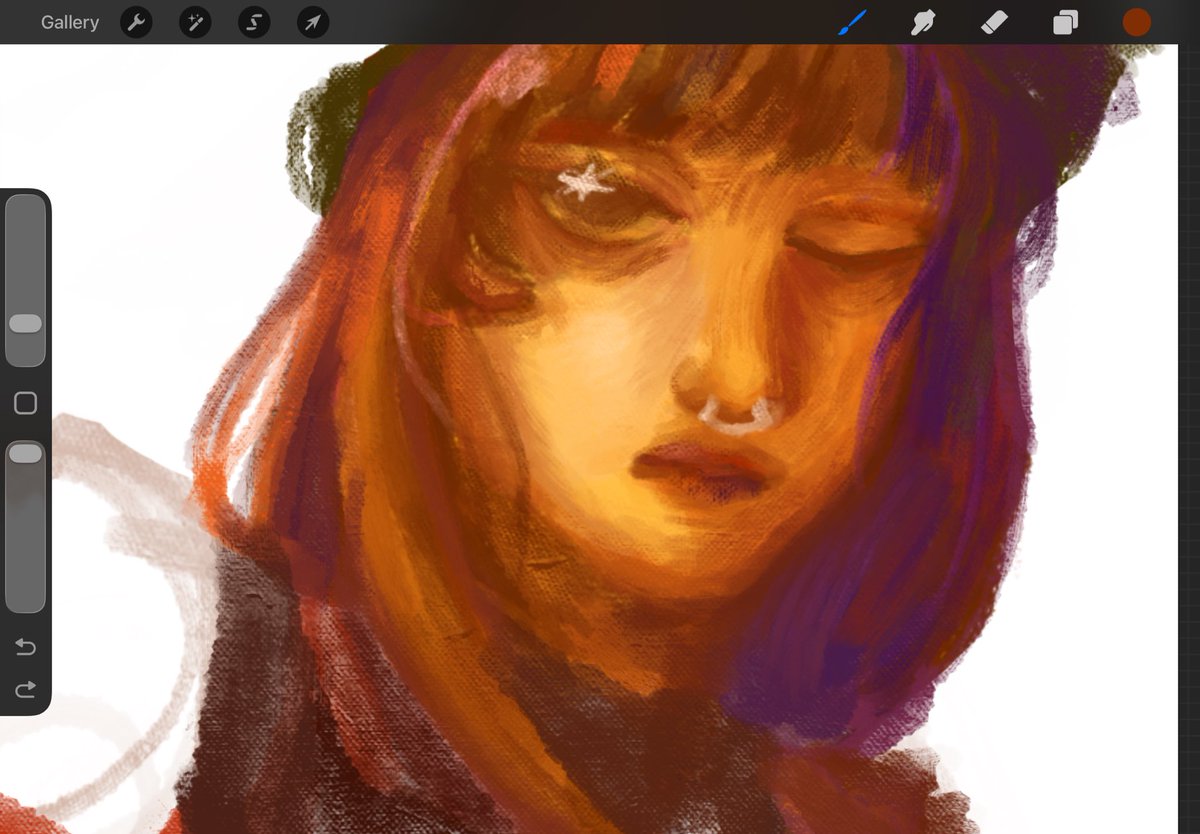
Task: Return to the Gallery
Action: pyautogui.click(x=70, y=22)
